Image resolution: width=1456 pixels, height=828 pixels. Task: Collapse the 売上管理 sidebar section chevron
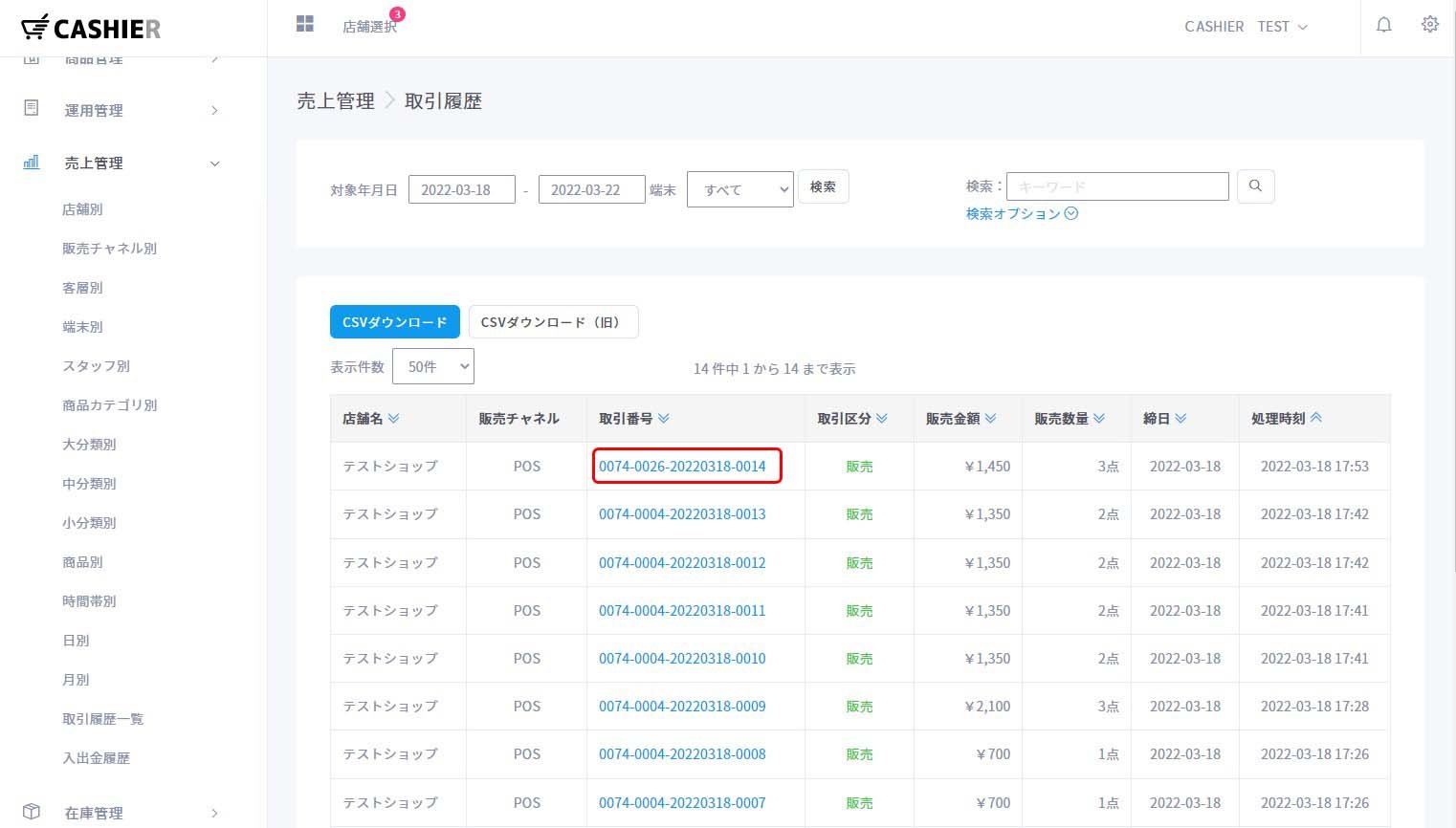[x=214, y=163]
